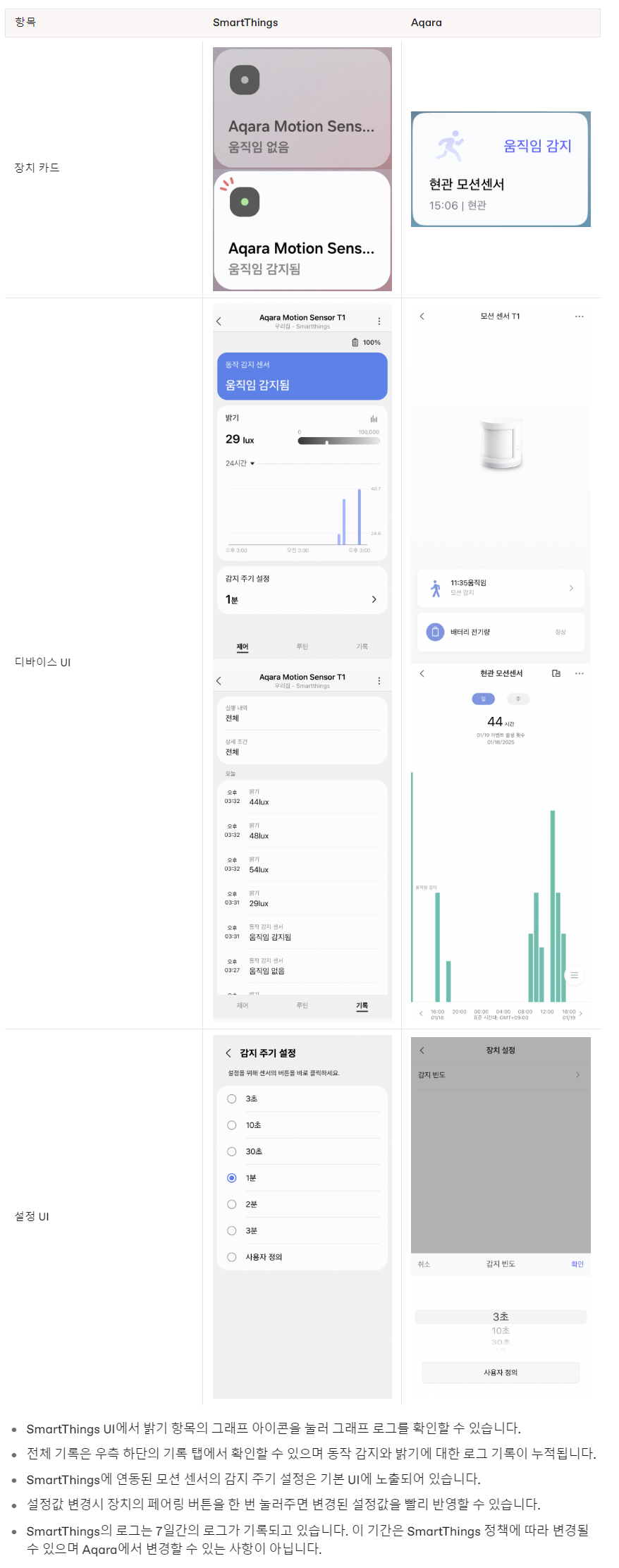
Task: Open the '실행 내역' filter set to 전체
Action: tap(302, 713)
